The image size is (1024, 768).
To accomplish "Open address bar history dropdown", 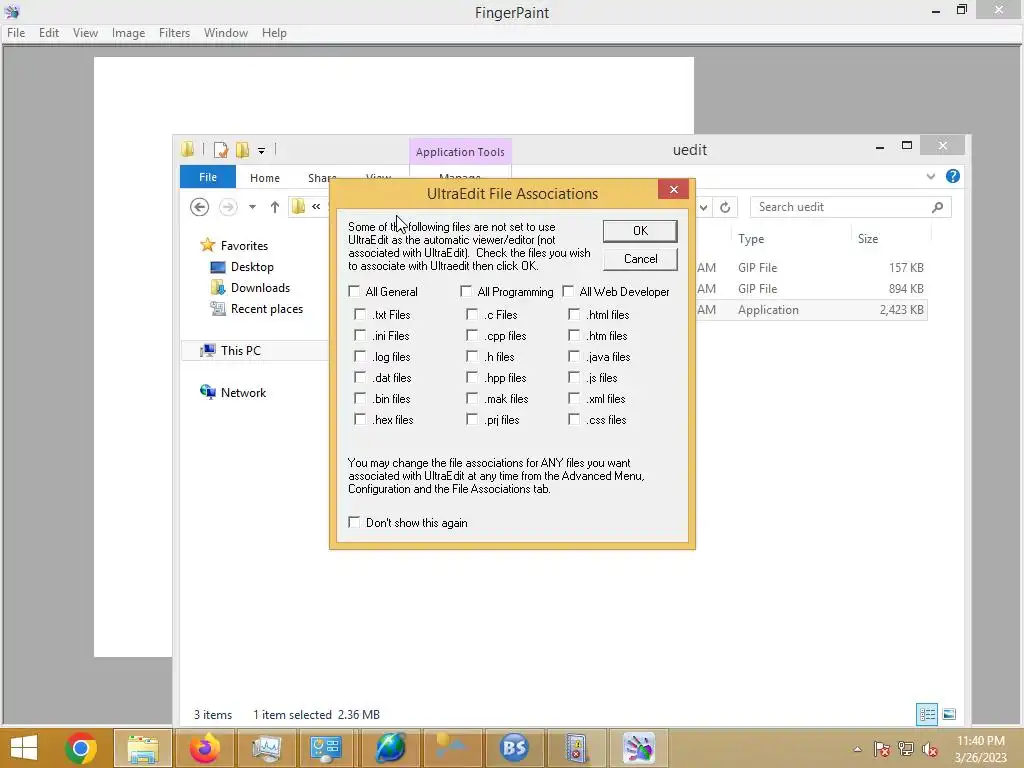I will click(x=703, y=207).
